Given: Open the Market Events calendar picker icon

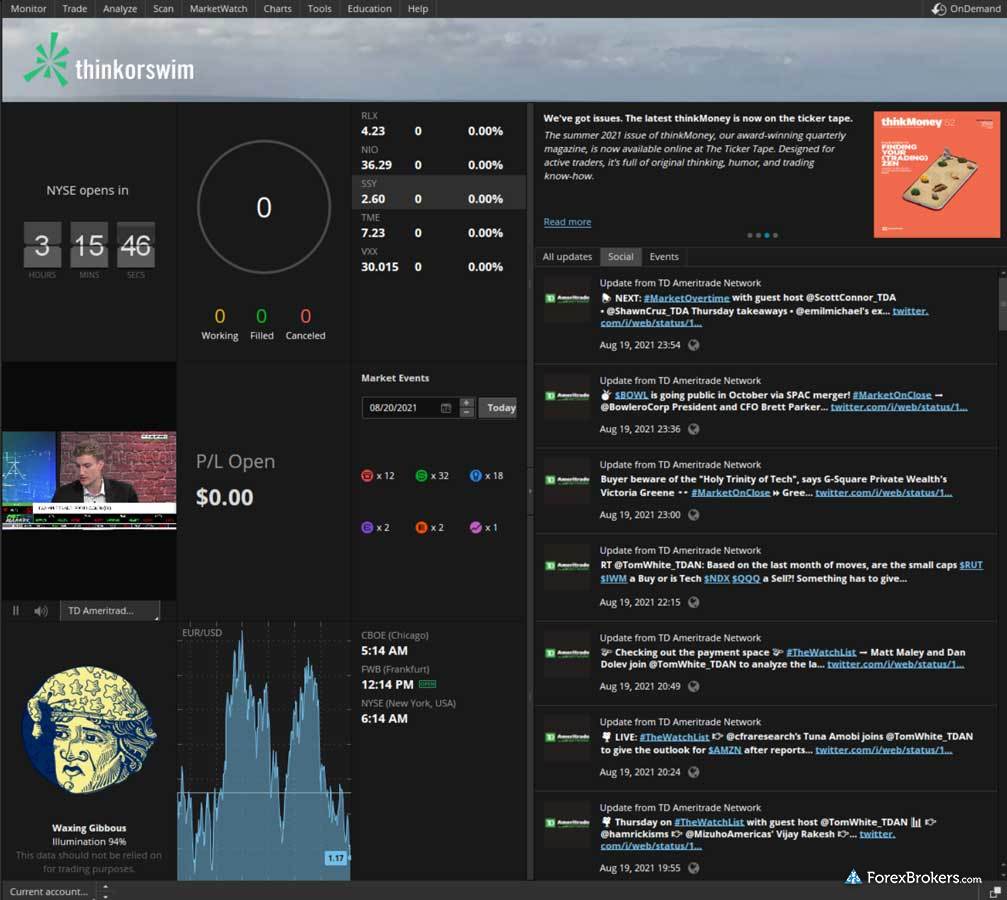Looking at the screenshot, I should (x=446, y=407).
